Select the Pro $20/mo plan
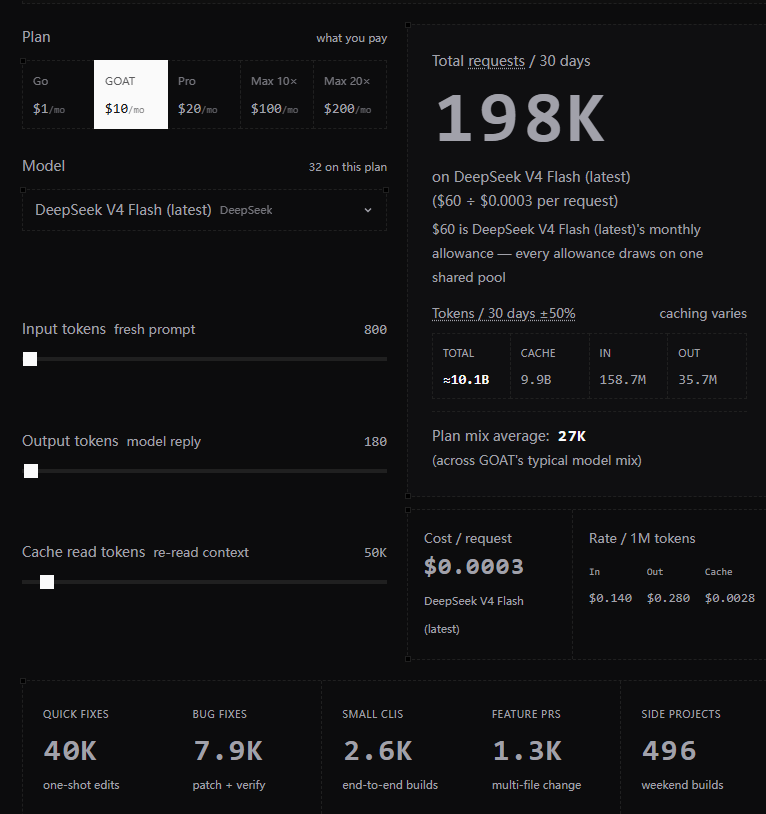Viewport: 766px width, 814px height. click(x=204, y=94)
